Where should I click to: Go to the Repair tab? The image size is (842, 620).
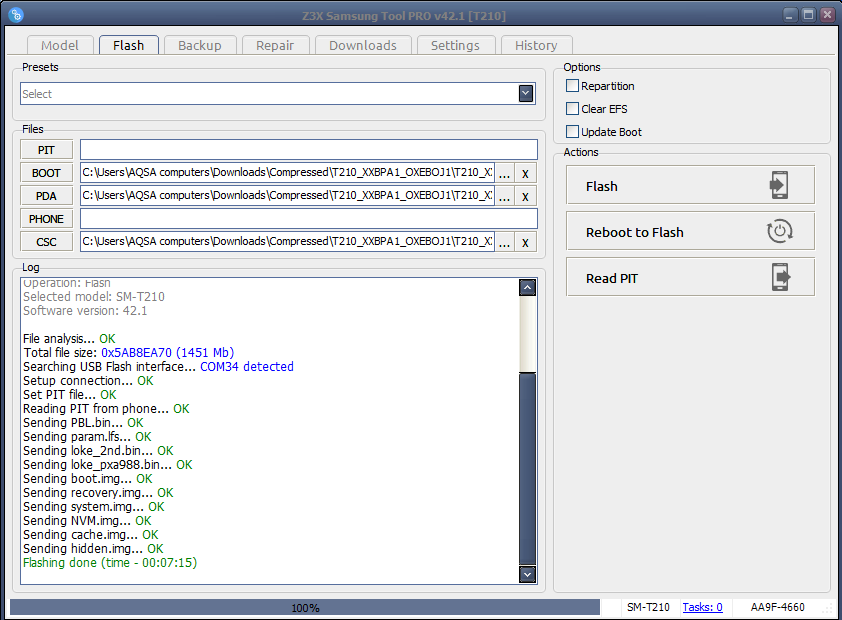point(275,46)
